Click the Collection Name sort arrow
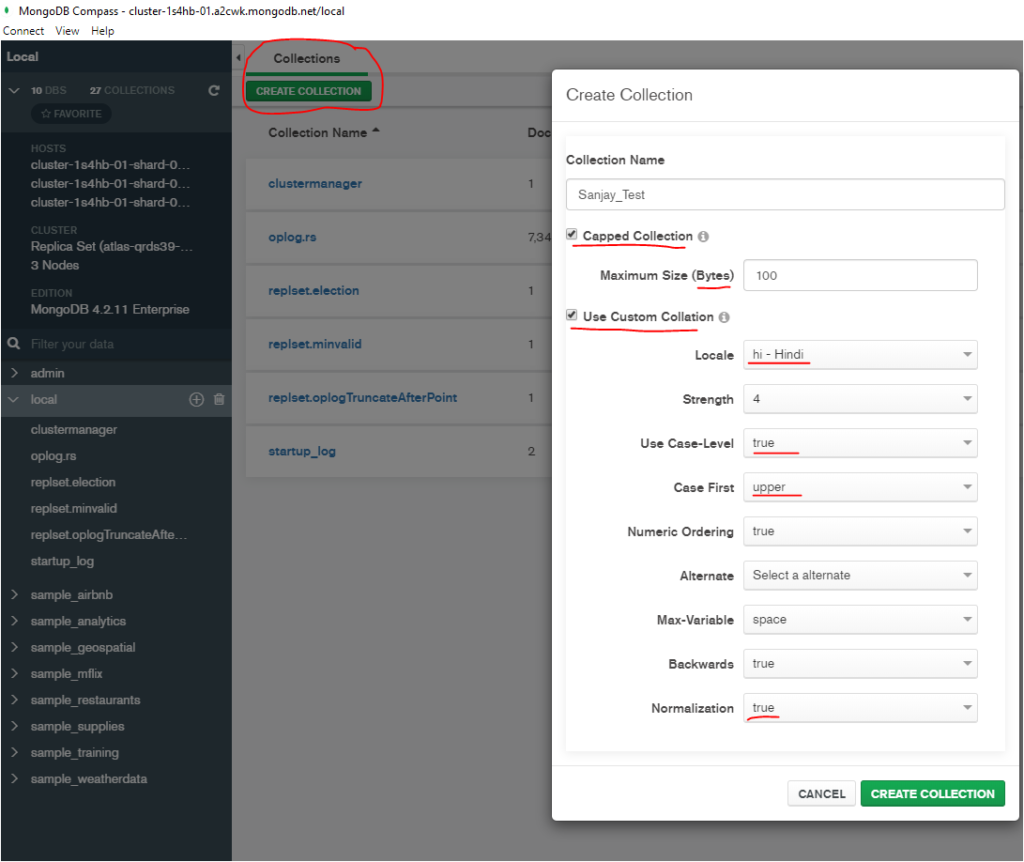Screen dimensions: 1024x862 coord(376,131)
